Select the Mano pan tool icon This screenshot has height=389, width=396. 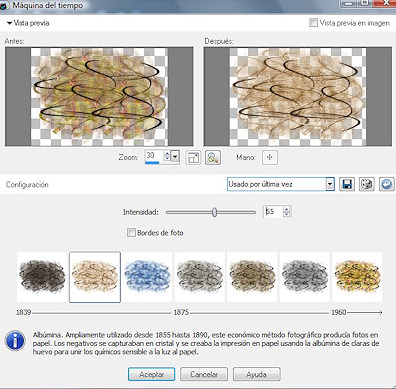coord(270,157)
